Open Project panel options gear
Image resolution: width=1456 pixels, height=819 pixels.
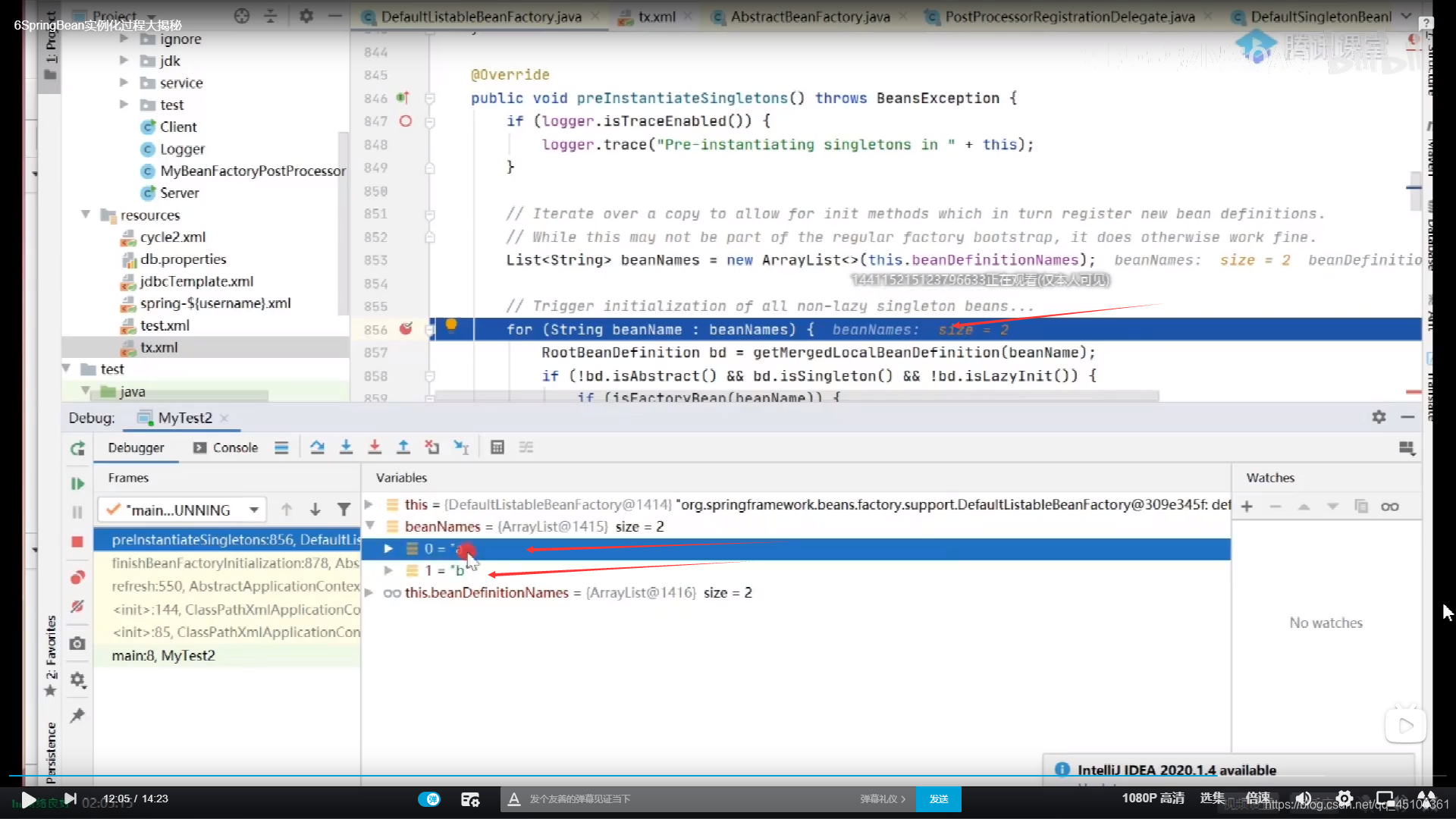(306, 16)
